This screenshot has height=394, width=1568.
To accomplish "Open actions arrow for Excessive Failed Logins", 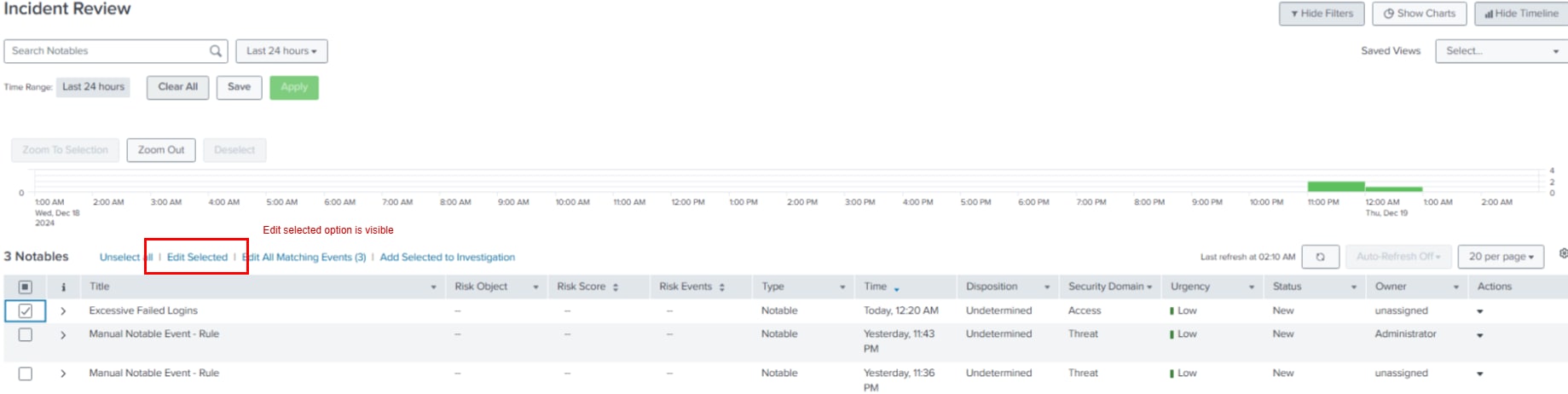I will pos(1480,312).
